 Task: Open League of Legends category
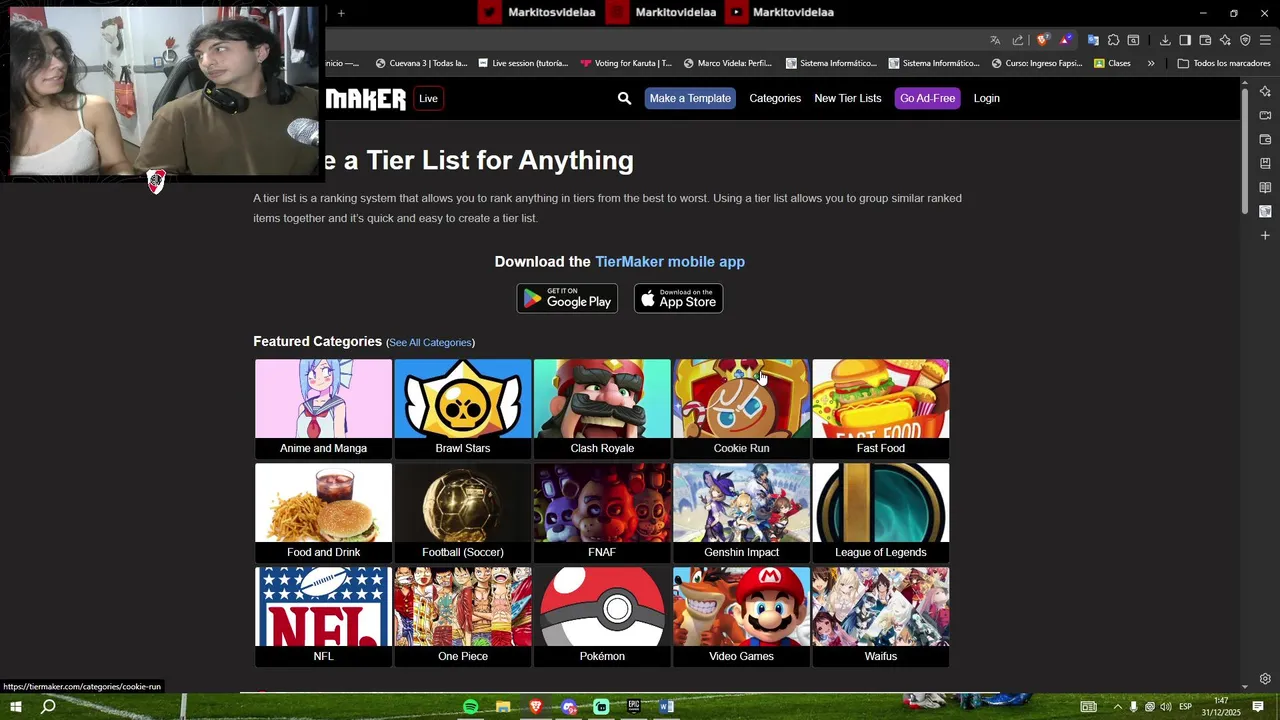click(881, 512)
